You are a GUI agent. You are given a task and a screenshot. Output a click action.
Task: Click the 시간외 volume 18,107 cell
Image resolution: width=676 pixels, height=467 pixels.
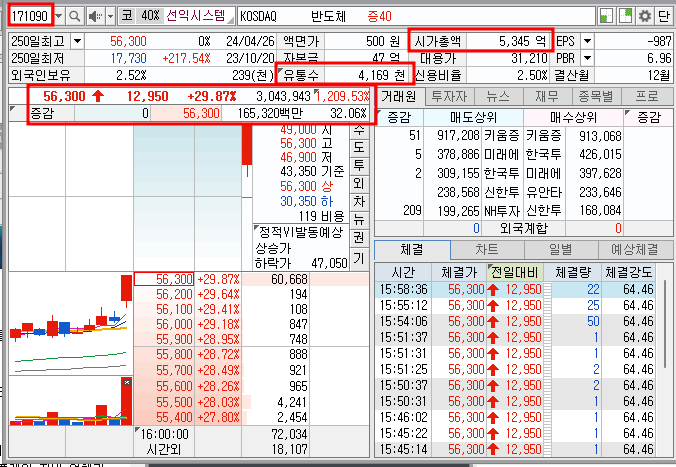pos(289,449)
